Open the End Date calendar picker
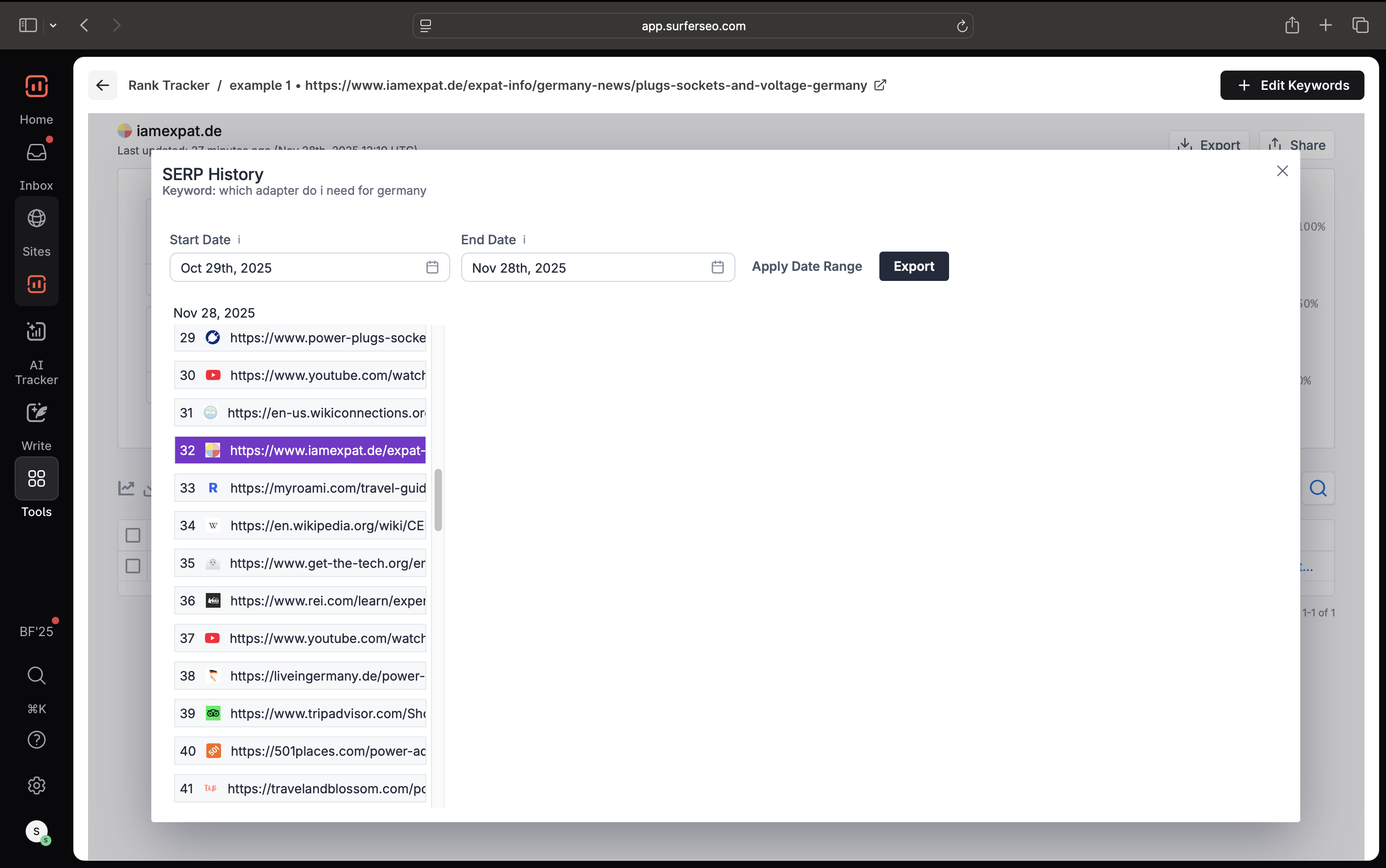 click(x=717, y=268)
